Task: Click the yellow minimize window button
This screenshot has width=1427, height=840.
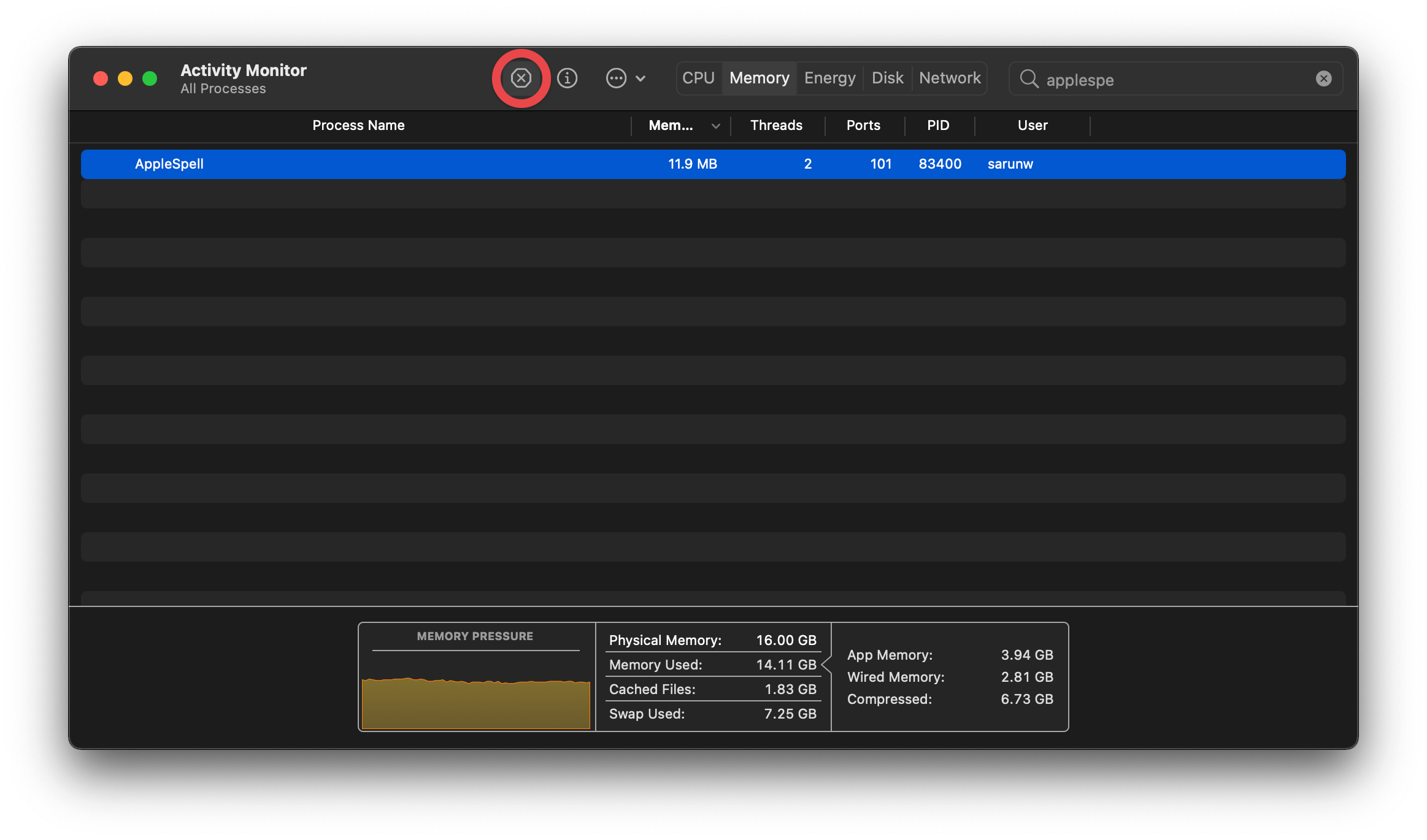Action: pos(125,78)
